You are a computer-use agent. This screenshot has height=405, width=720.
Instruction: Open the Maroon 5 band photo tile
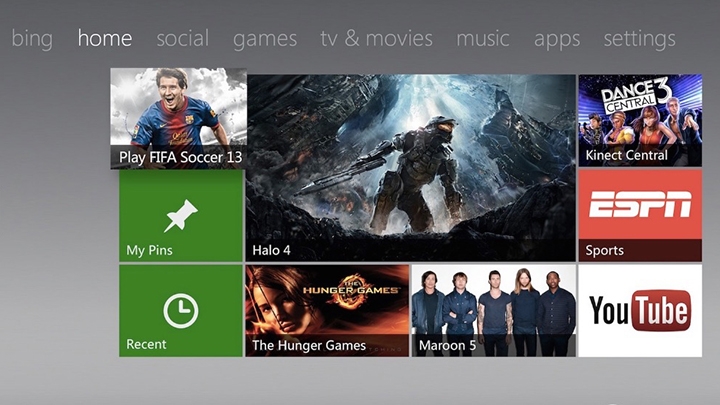[494, 305]
